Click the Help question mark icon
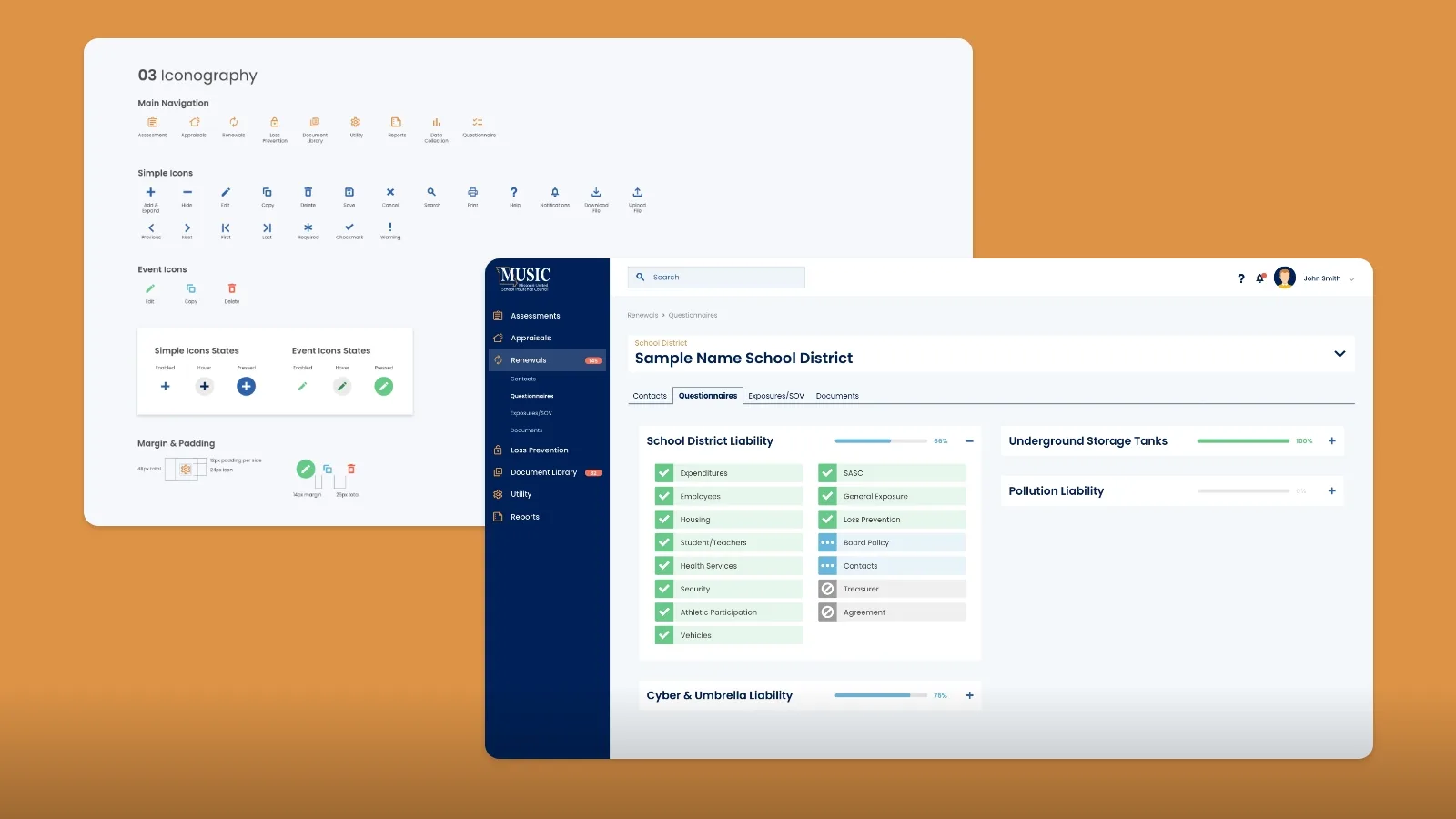Image resolution: width=1456 pixels, height=819 pixels. [1240, 278]
